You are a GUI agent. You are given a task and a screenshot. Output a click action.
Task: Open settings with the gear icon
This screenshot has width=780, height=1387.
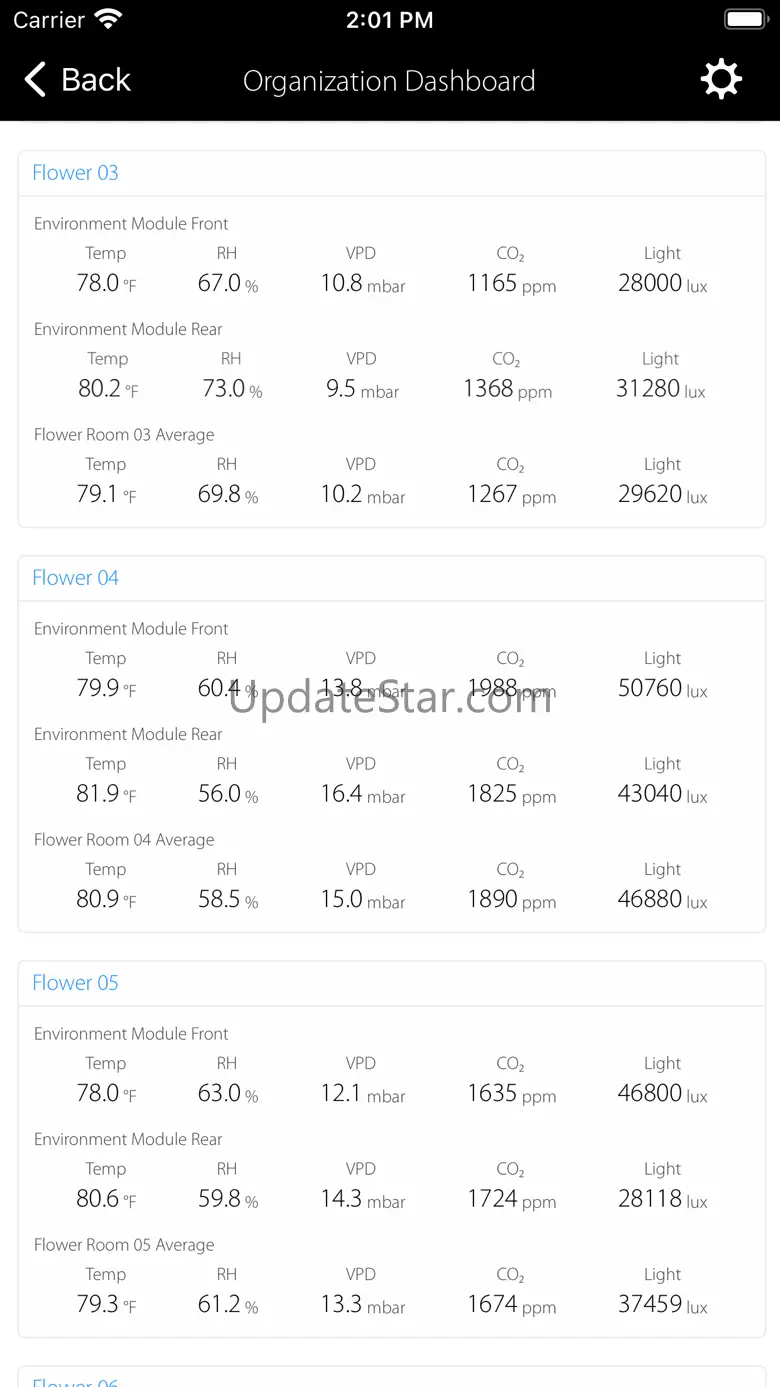(x=721, y=80)
